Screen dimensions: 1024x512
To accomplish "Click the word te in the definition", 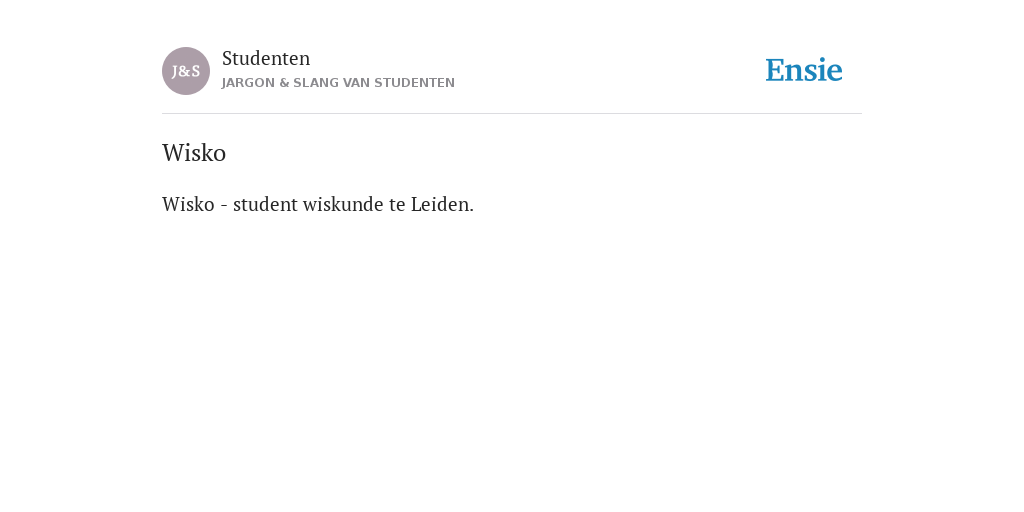I will (x=397, y=204).
